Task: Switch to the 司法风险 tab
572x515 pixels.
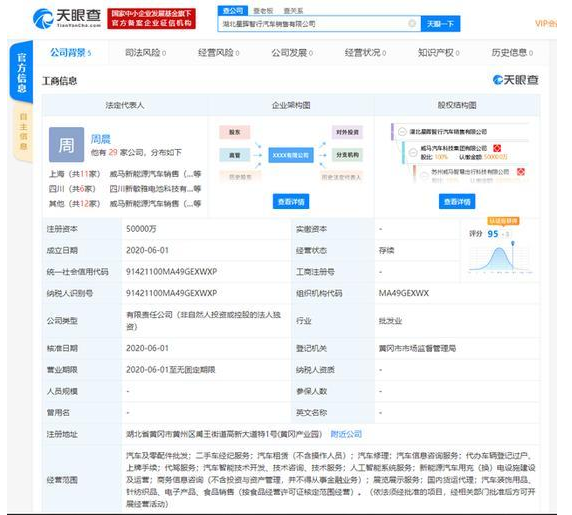Action: pos(146,53)
